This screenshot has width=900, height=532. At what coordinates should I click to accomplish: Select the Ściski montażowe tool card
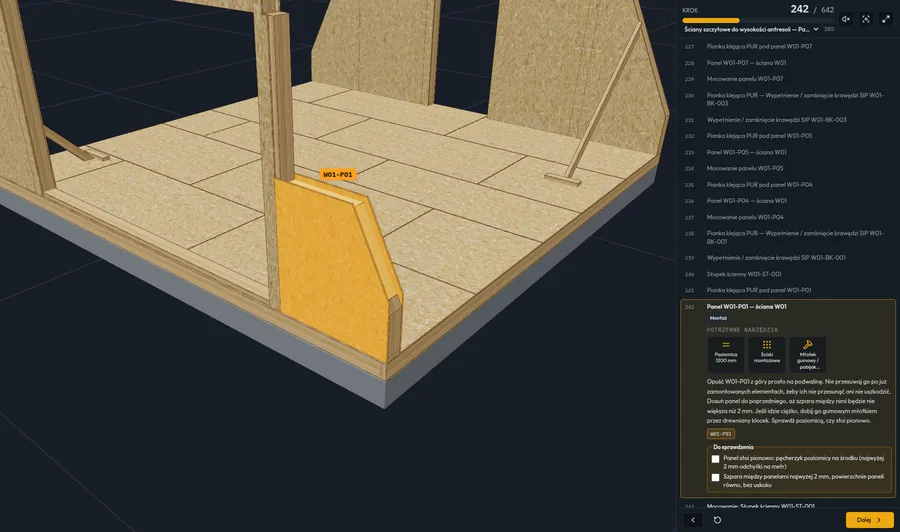pyautogui.click(x=766, y=355)
